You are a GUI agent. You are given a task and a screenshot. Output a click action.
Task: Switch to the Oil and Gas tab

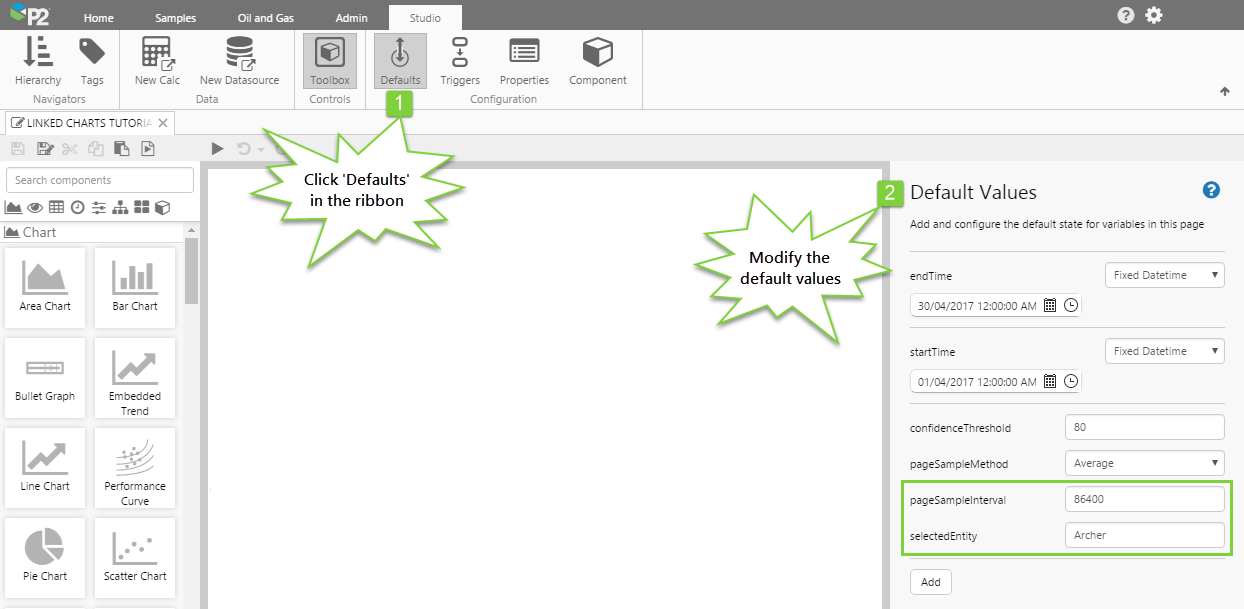[264, 18]
